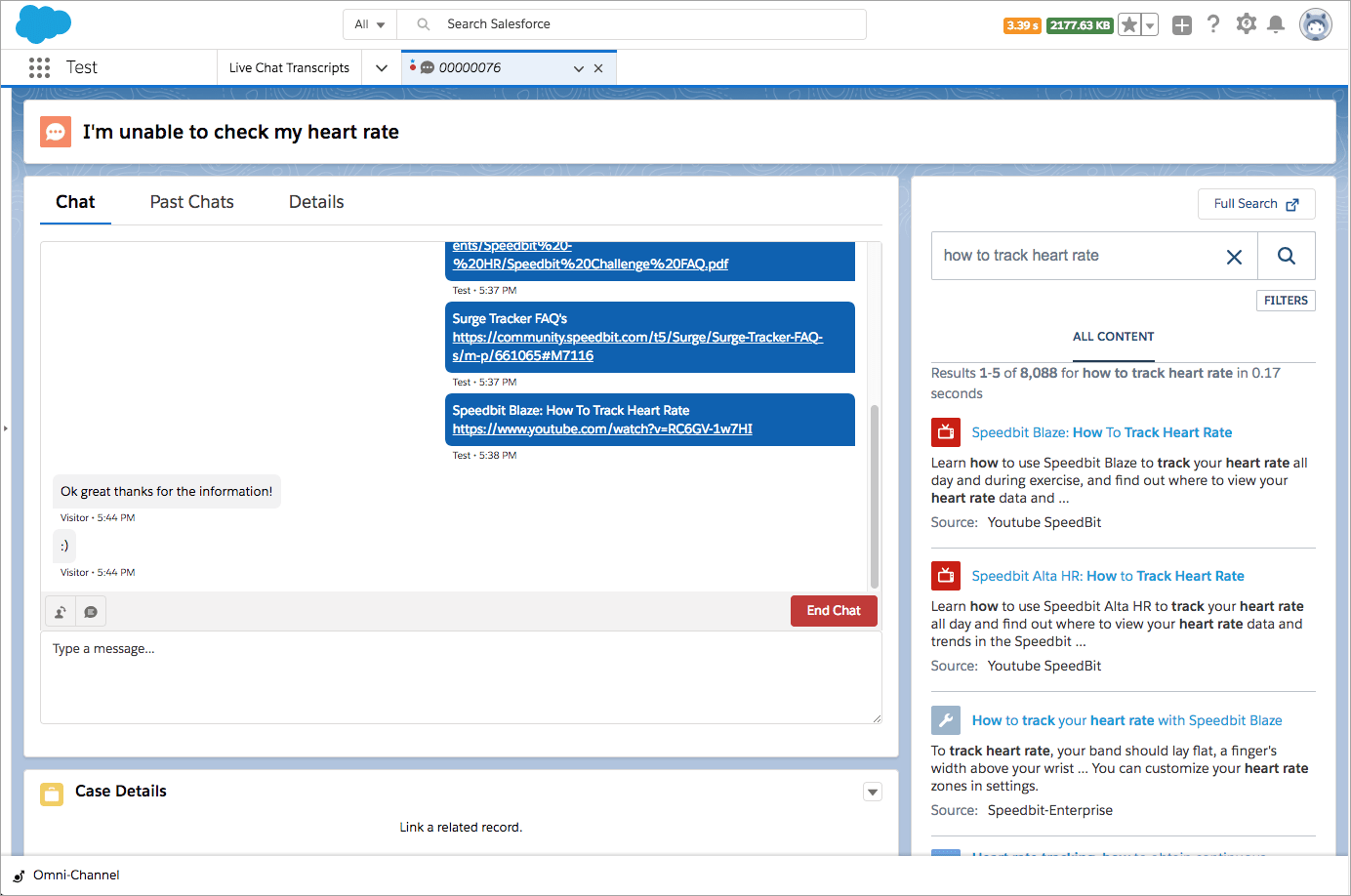Viewport: 1351px width, 896px height.
Task: Switch to the Past Chats tab
Action: [x=191, y=202]
